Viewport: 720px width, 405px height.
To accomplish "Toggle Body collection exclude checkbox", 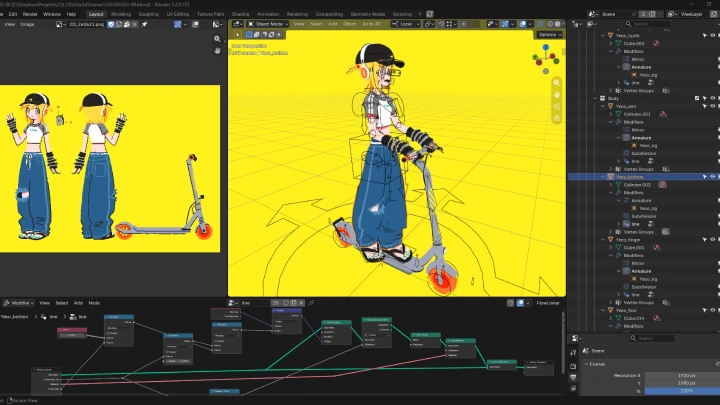I will coord(697,98).
